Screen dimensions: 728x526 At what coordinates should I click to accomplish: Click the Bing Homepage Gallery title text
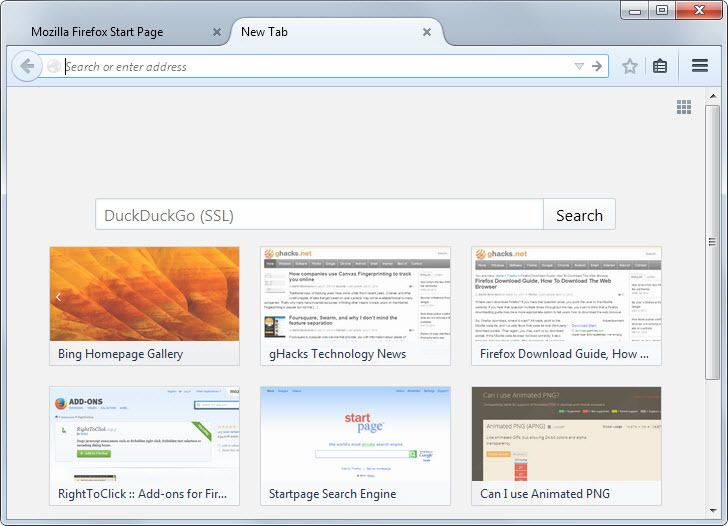coord(120,354)
